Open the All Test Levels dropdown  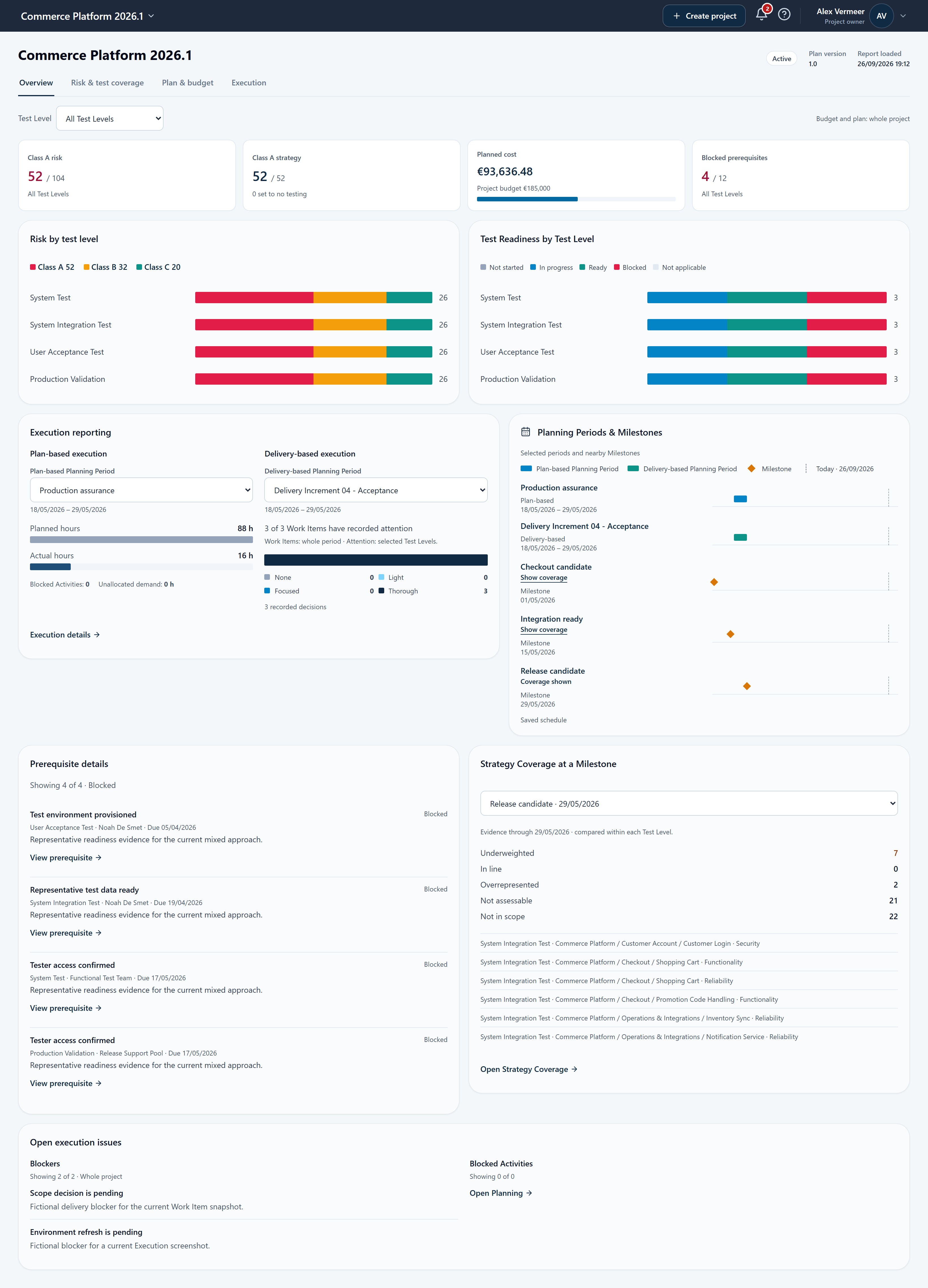pos(109,119)
